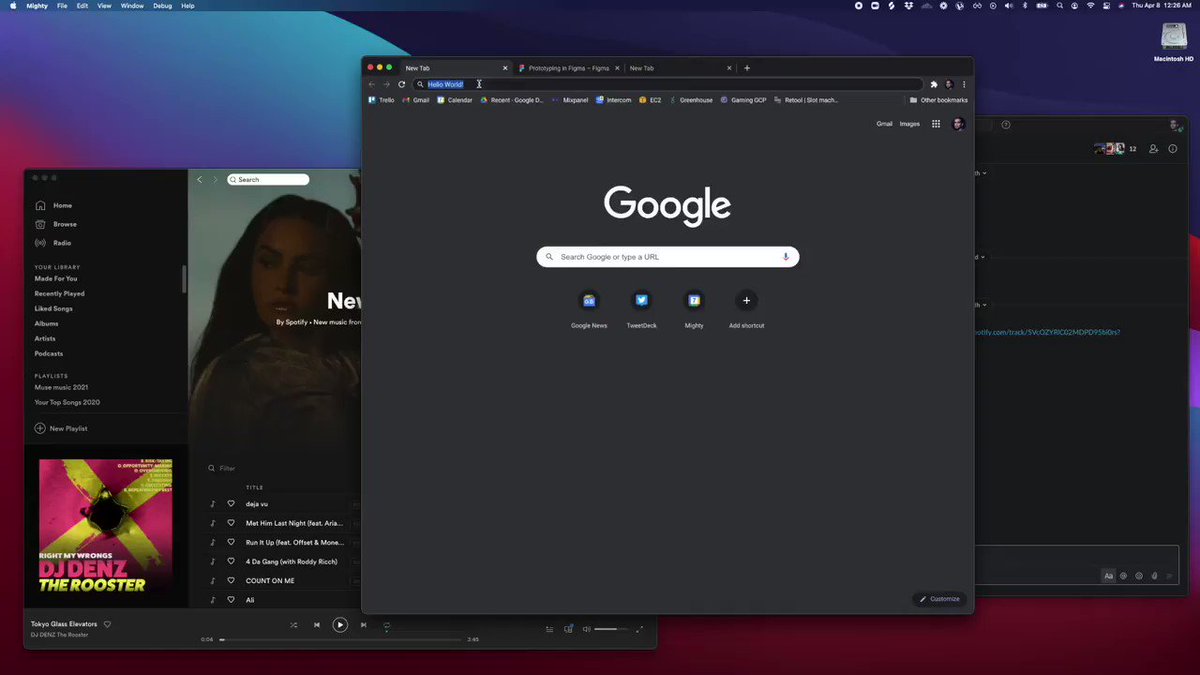
Task: Click the Google account avatar on page
Action: (958, 124)
